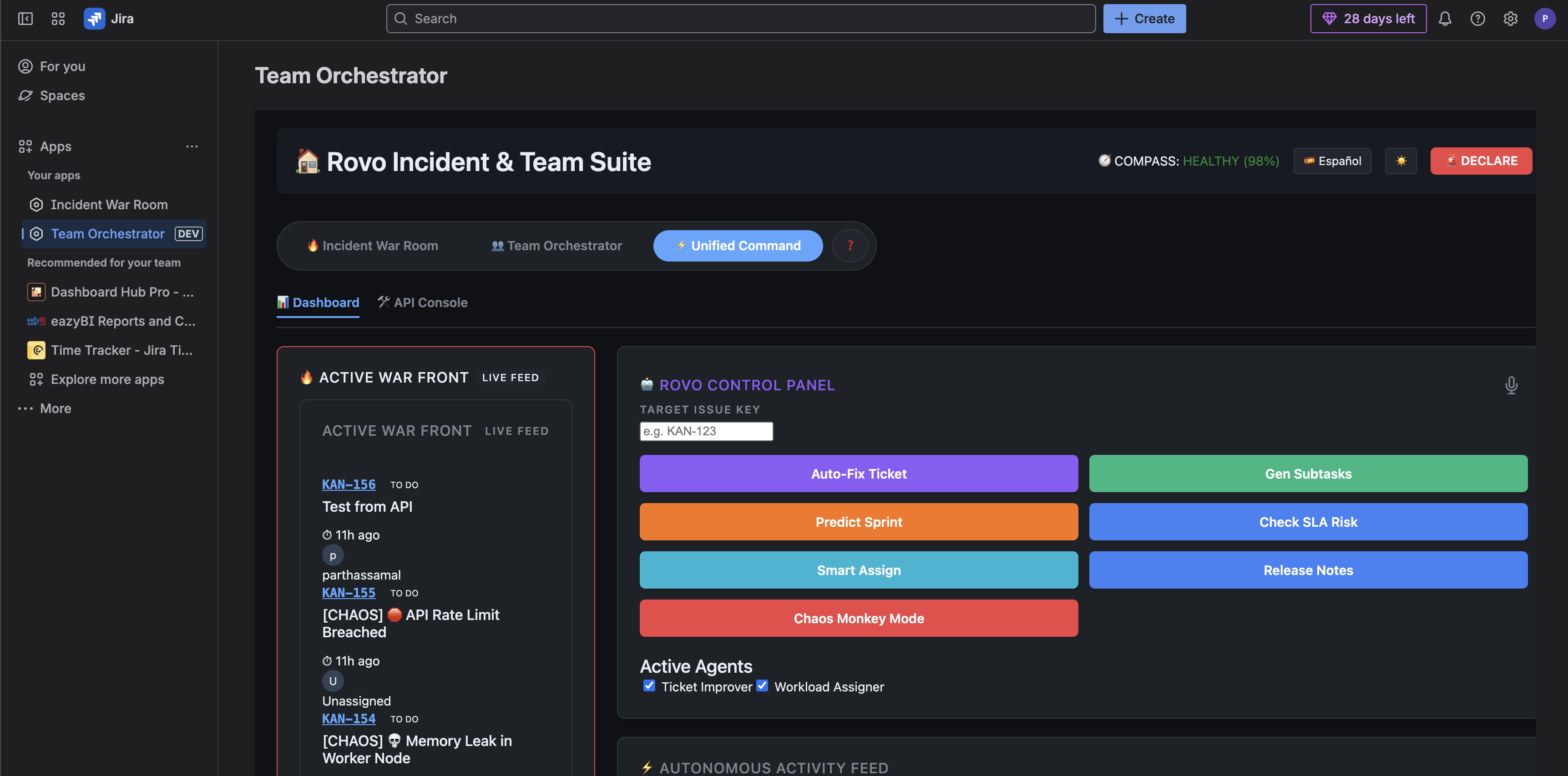1568x776 pixels.
Task: Uncheck the Ticket Improver agent
Action: (649, 686)
